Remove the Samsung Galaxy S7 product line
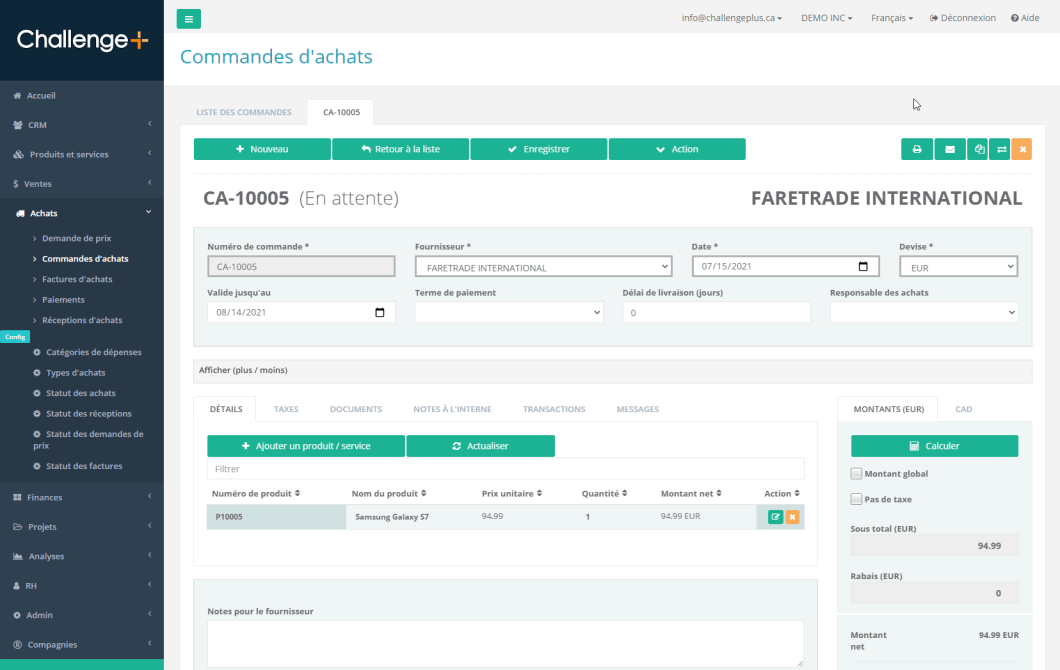1060x670 pixels. click(792, 517)
